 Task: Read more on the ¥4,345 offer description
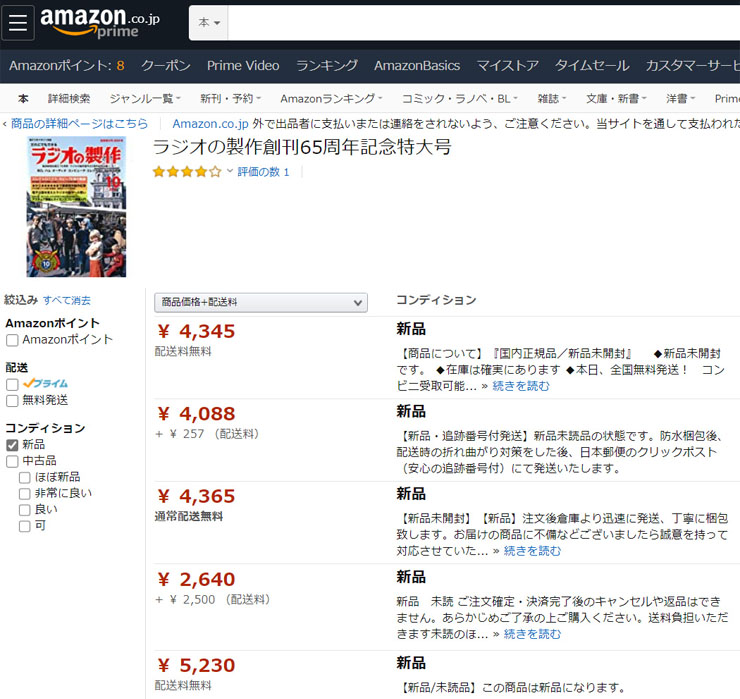tap(521, 386)
